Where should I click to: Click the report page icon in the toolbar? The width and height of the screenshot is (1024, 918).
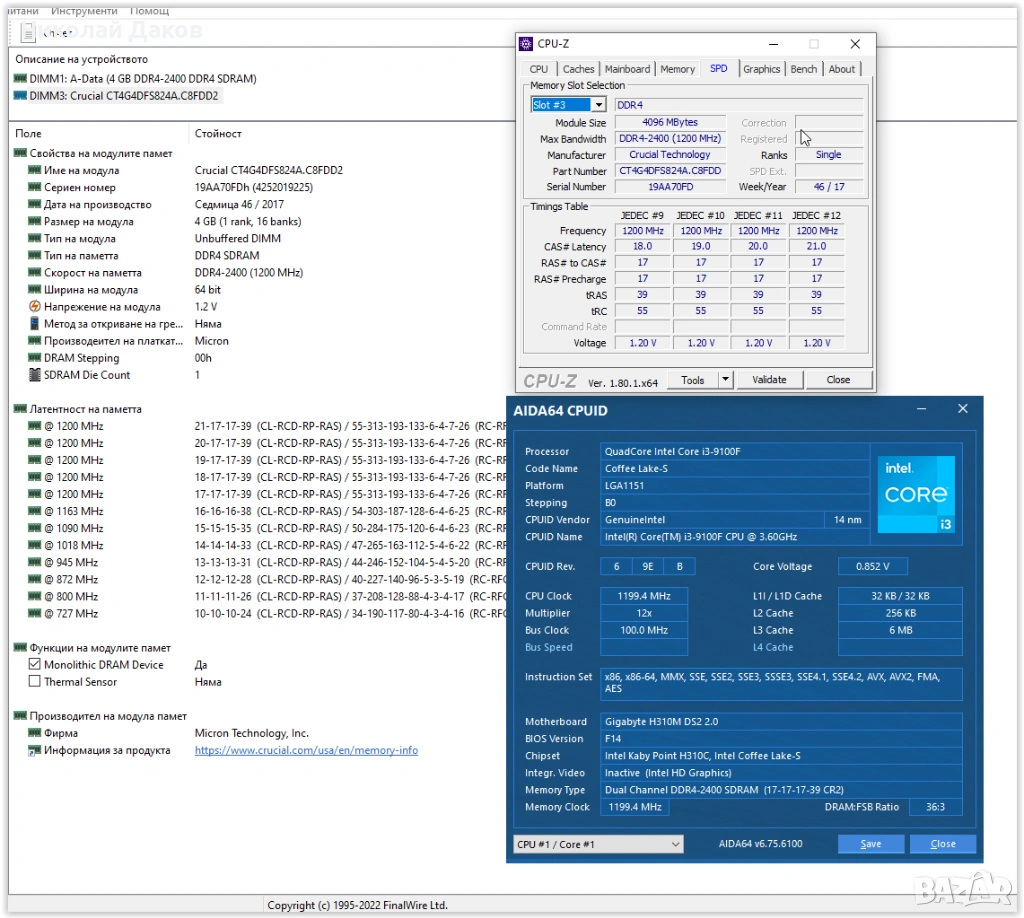point(29,33)
